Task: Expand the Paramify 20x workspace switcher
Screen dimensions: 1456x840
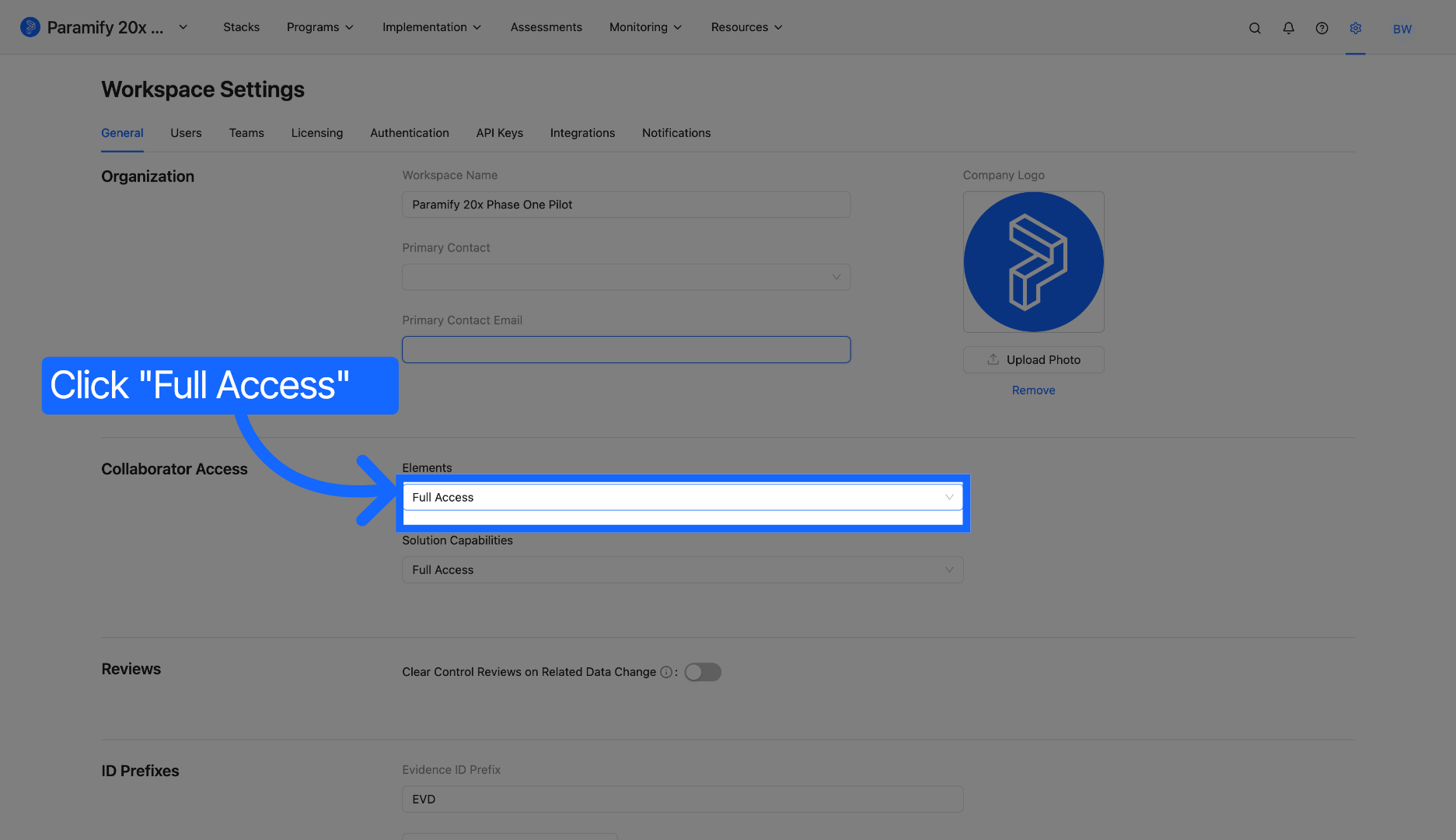Action: [183, 27]
